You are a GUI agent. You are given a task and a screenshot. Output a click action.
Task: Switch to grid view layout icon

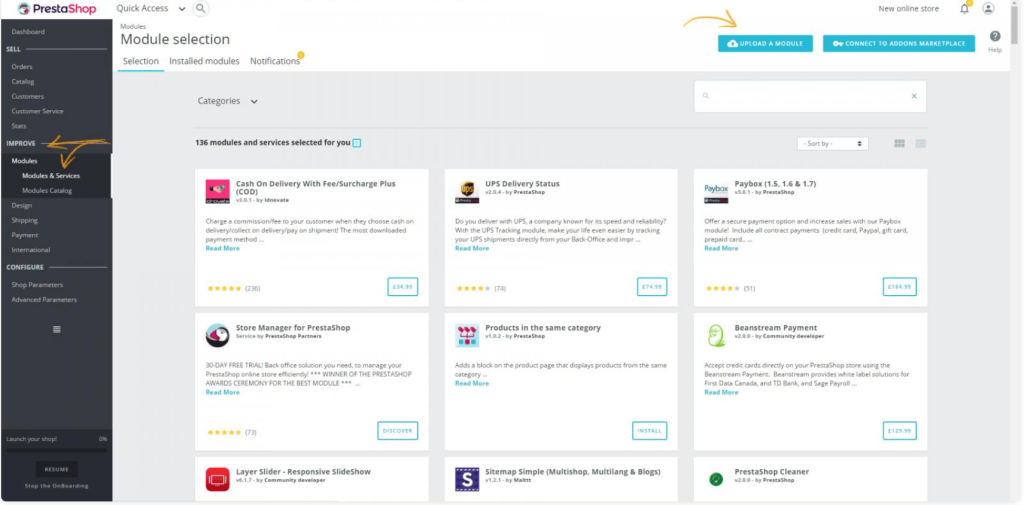point(899,143)
